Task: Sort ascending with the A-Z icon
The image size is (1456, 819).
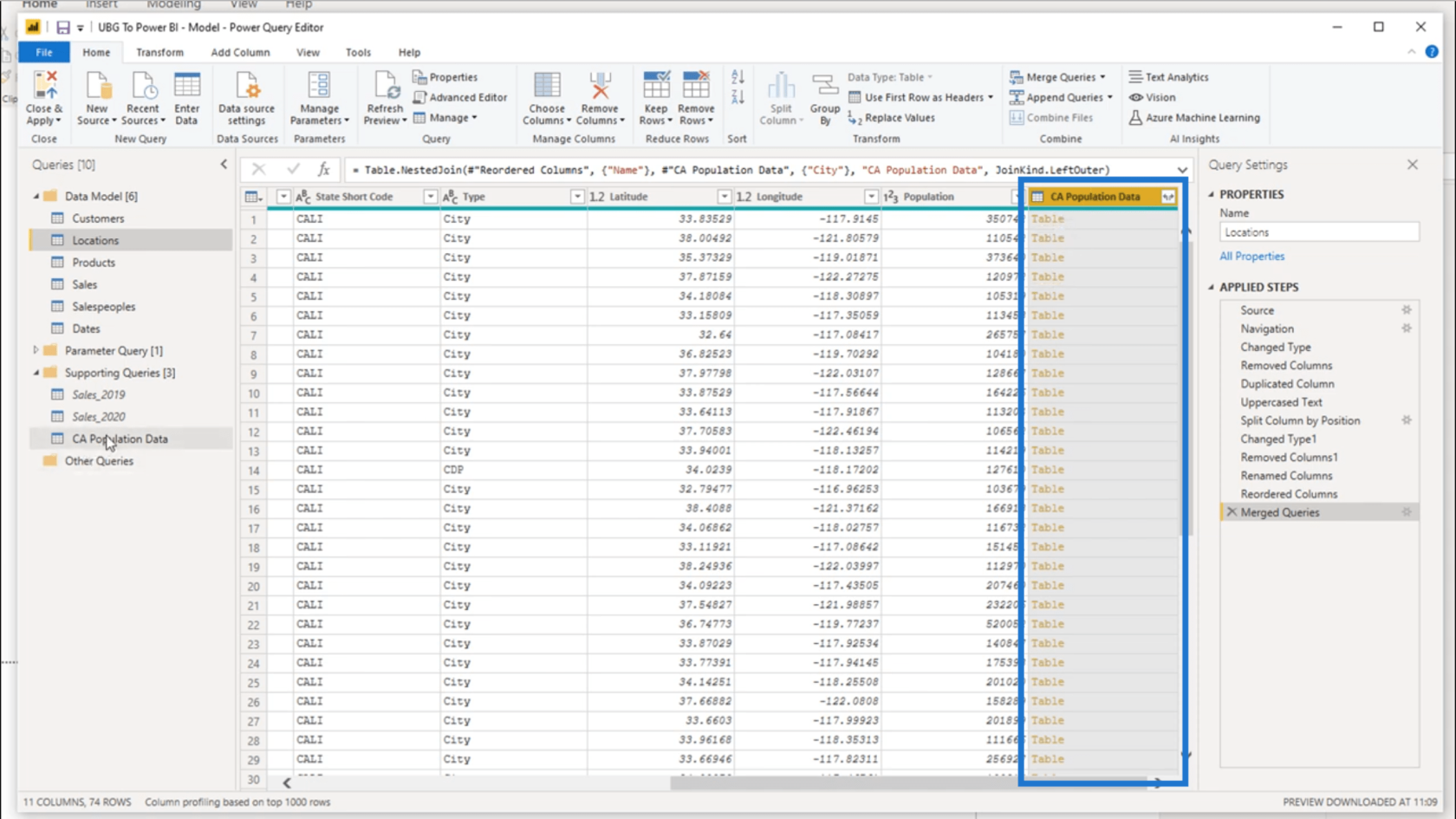Action: coord(738,77)
